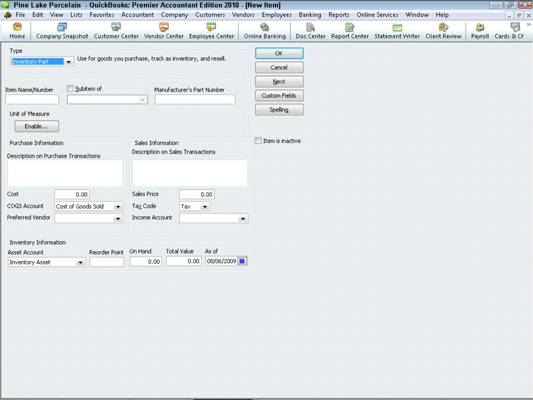Image resolution: width=533 pixels, height=400 pixels.
Task: Click the As of date calendar icon
Action: 242,261
